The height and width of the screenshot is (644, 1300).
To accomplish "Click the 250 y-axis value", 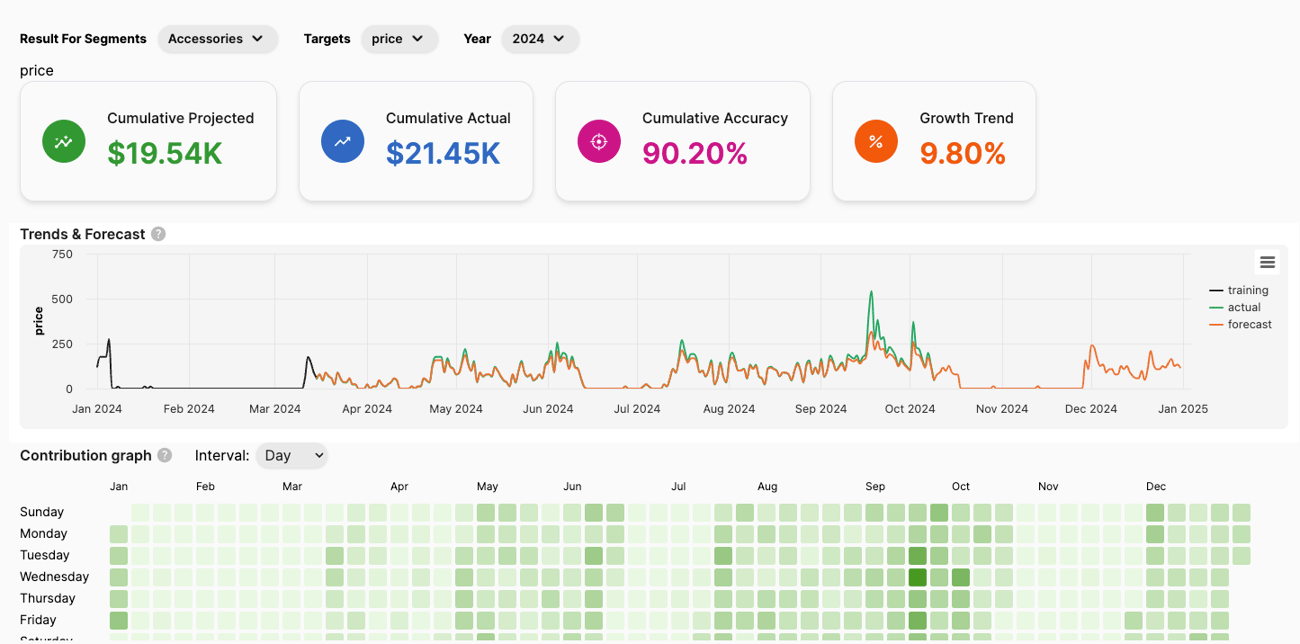I will click(x=62, y=344).
